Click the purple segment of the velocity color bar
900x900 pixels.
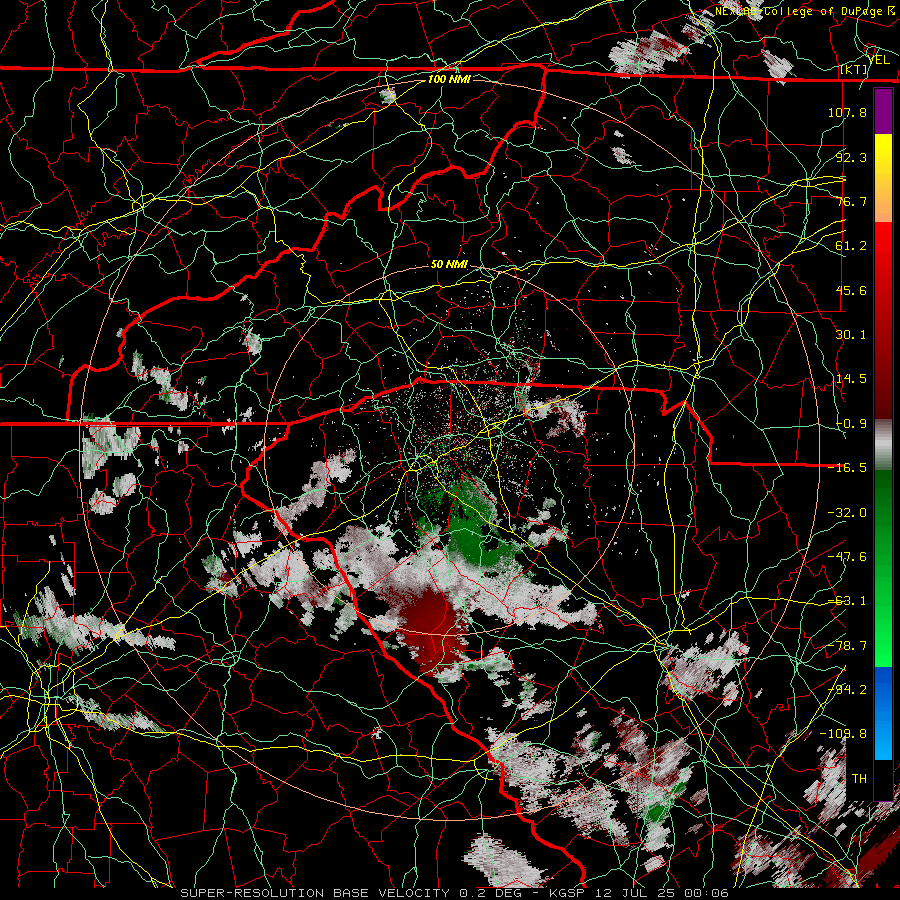[883, 112]
